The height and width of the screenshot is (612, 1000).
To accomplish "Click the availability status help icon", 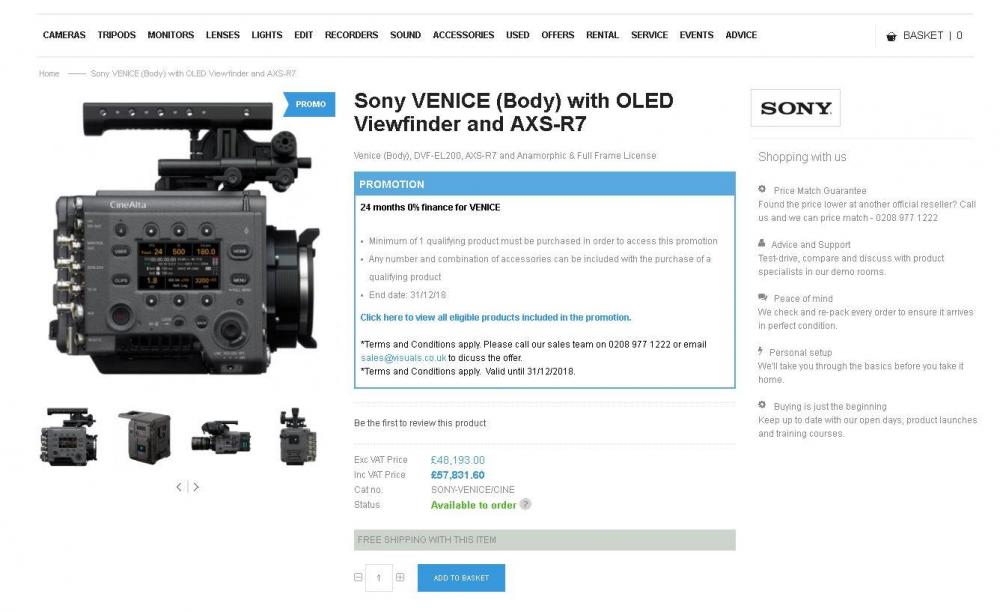I will [526, 505].
